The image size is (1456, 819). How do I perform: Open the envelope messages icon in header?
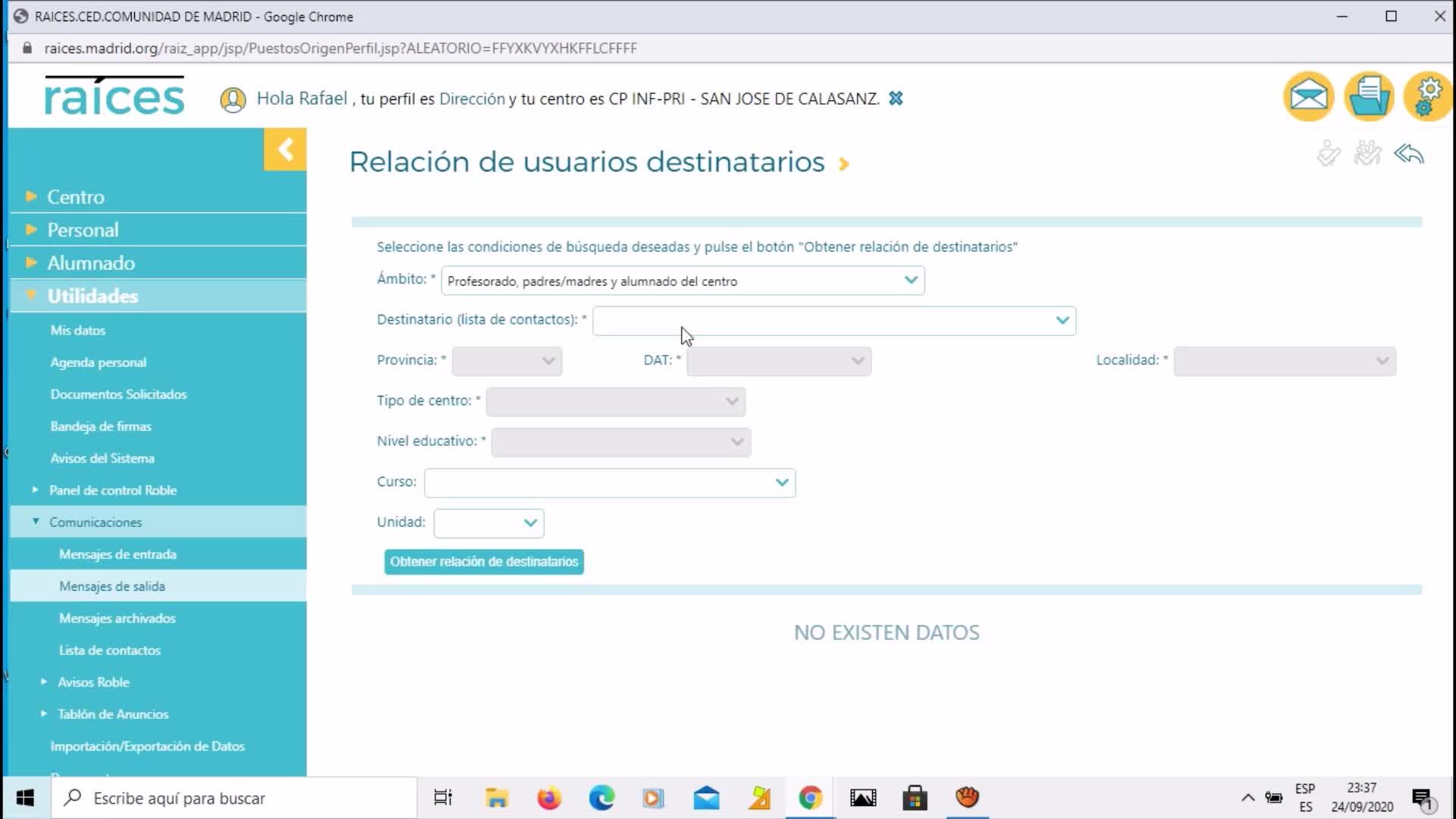pos(1309,97)
